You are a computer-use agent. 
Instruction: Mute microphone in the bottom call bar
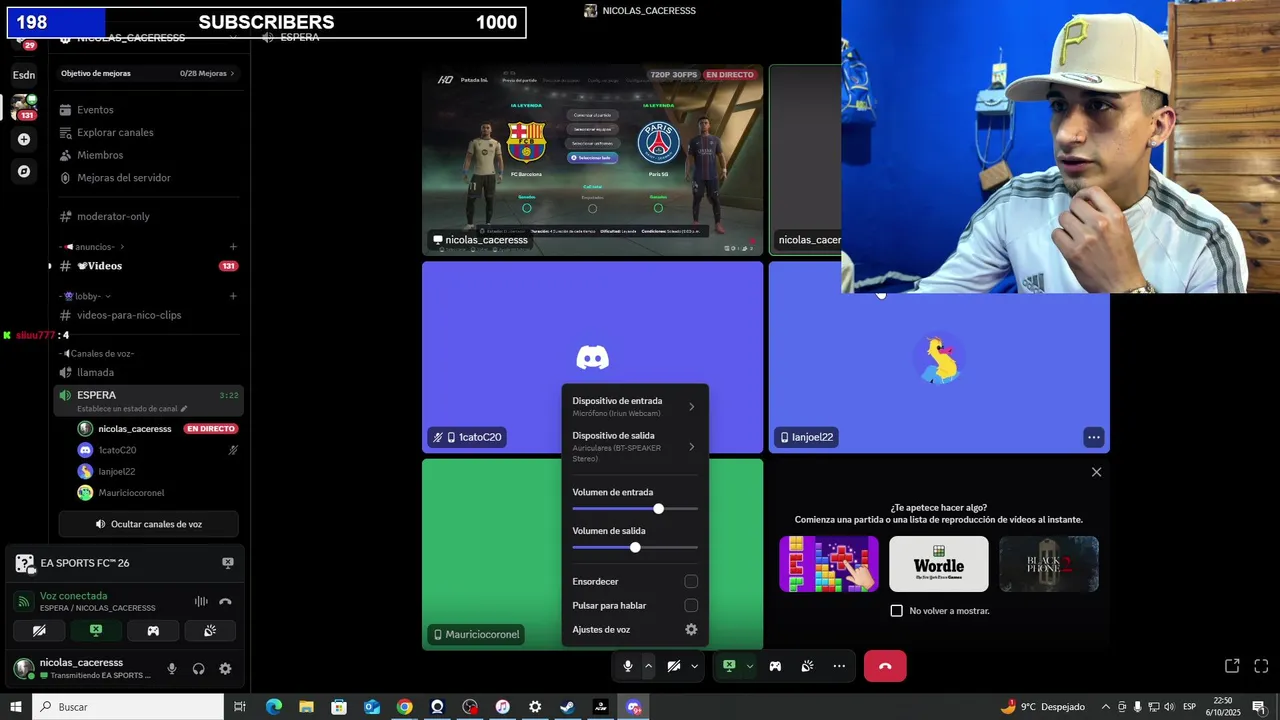point(628,666)
